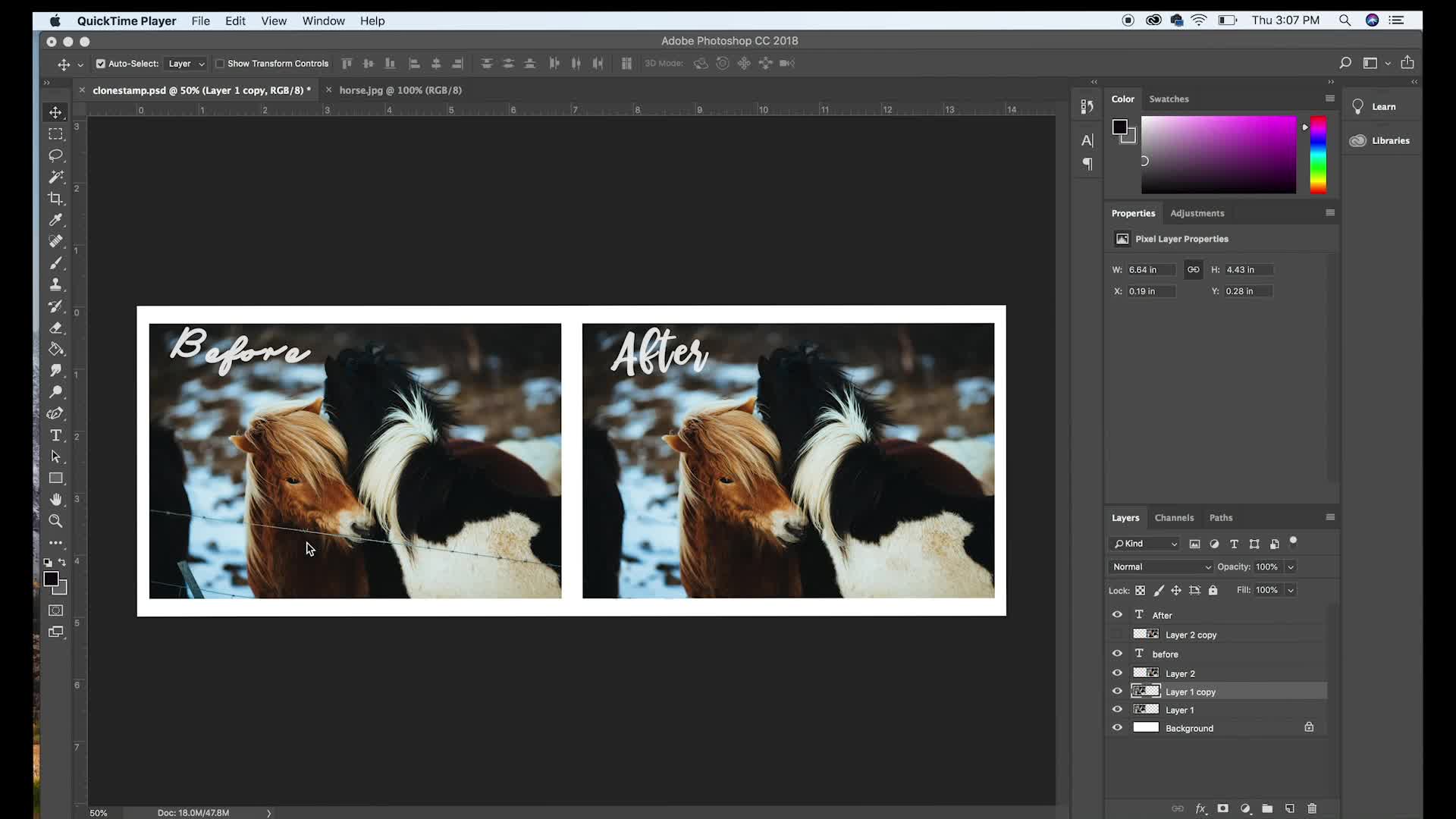Screen dimensions: 1456x819
Task: Open Edit Toolbar three-dots menu
Action: (55, 543)
